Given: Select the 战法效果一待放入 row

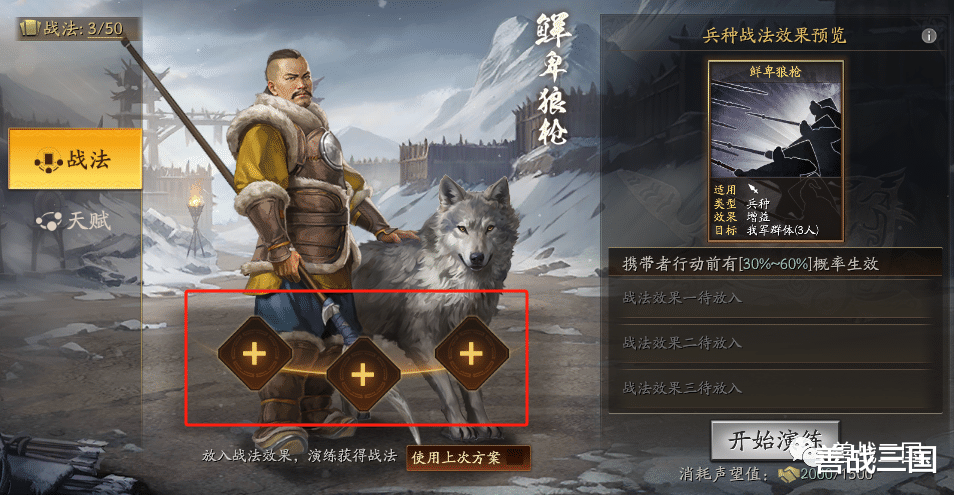Looking at the screenshot, I should point(775,297).
